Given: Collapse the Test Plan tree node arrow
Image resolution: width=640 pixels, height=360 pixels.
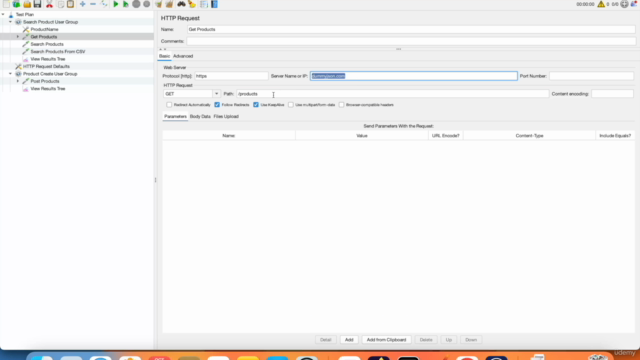Looking at the screenshot, I should (x=3, y=14).
